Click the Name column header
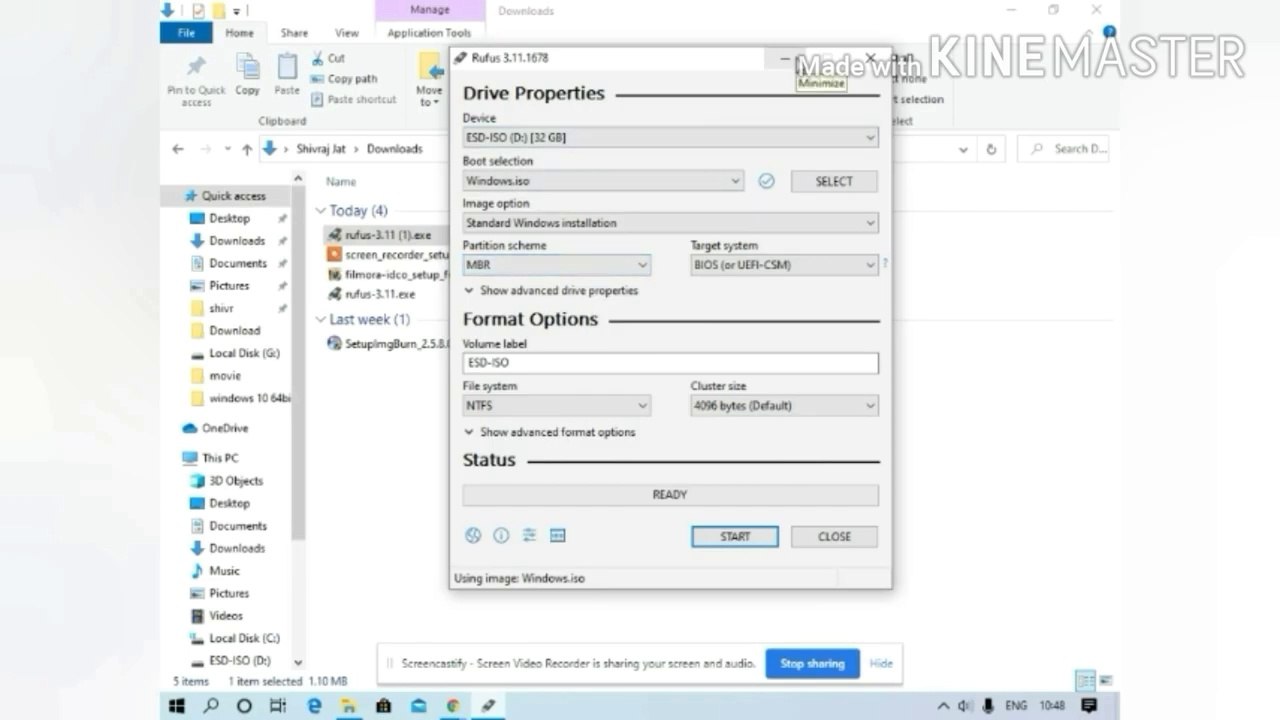Image resolution: width=1280 pixels, height=720 pixels. coord(341,182)
